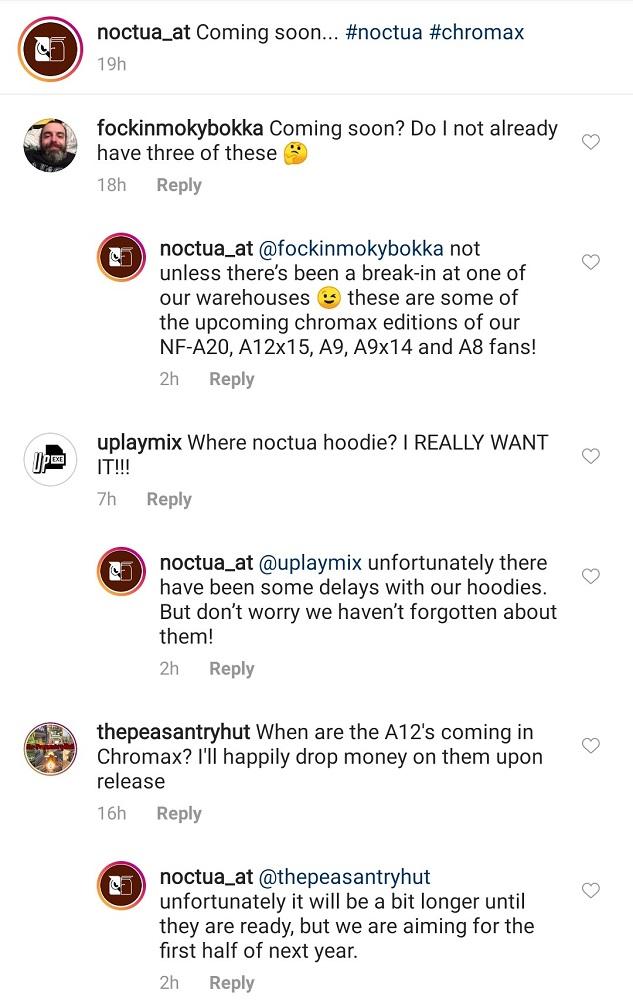Like uplaymix's noctua hoodie comment
The width and height of the screenshot is (633, 1000).
[591, 456]
